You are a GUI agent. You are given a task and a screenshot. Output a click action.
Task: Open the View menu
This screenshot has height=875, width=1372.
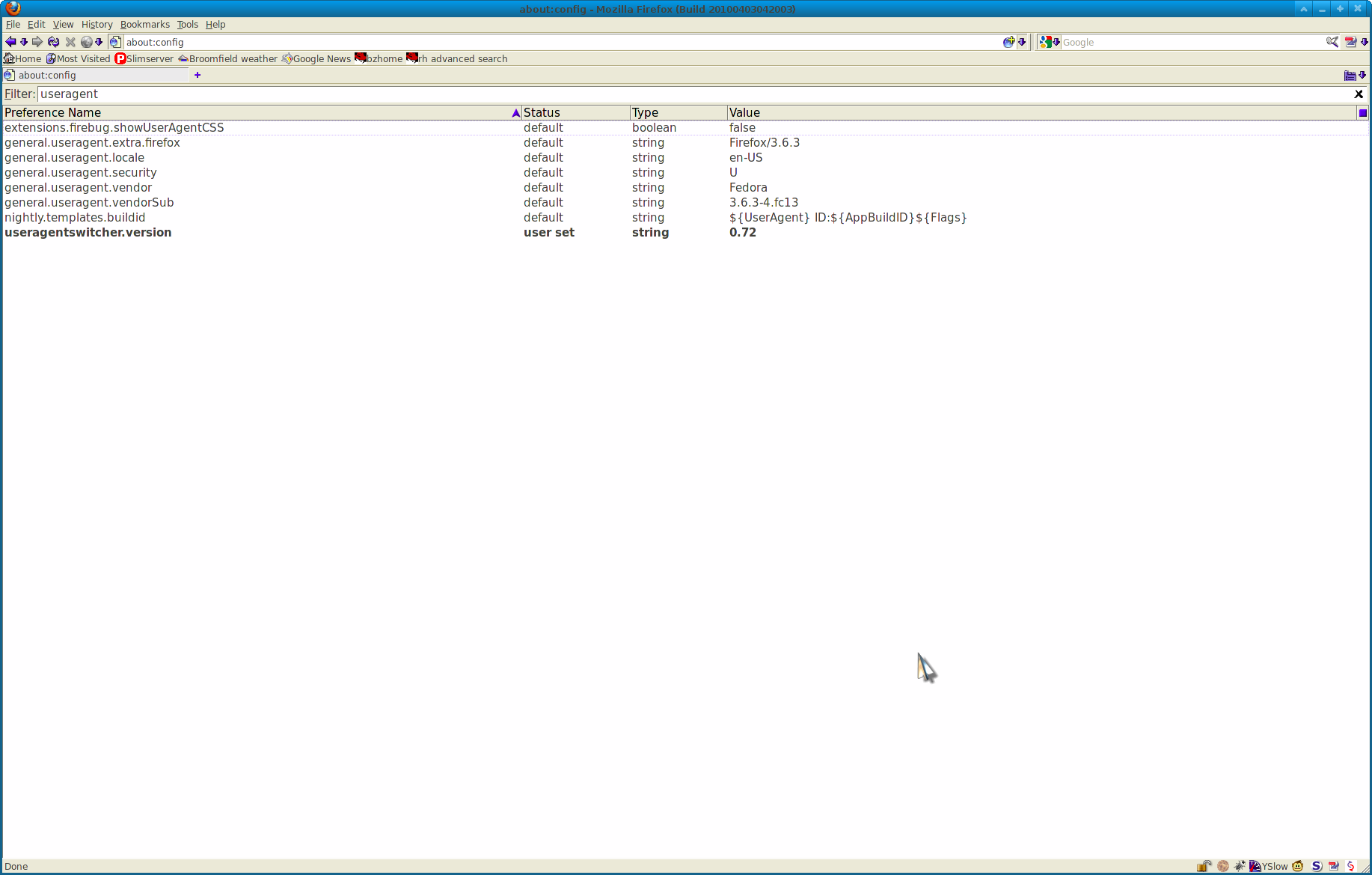tap(63, 24)
